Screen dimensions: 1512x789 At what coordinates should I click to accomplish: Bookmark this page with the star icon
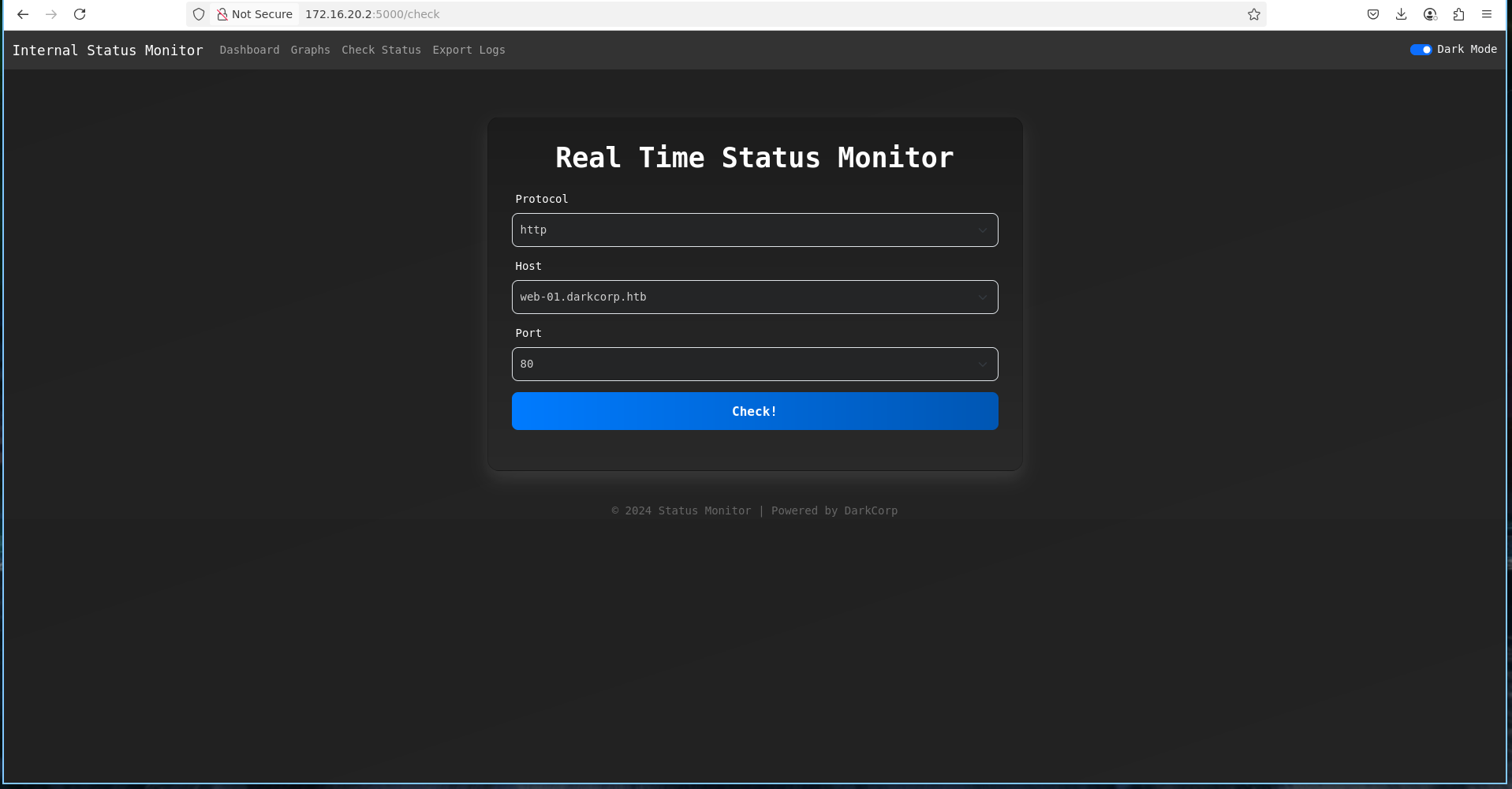1253,14
